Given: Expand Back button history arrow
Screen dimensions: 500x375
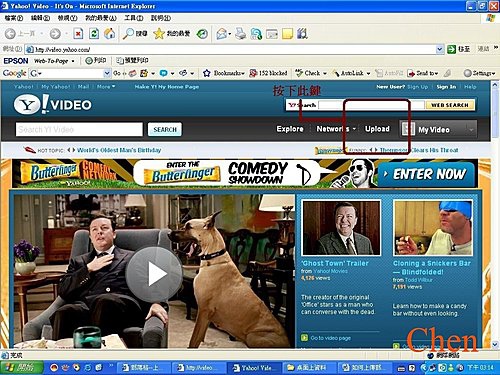Looking at the screenshot, I should (42, 34).
